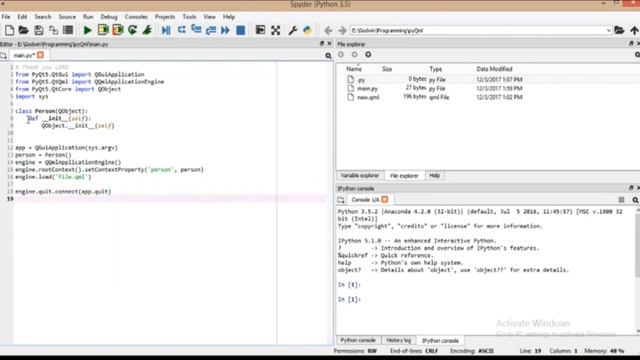
Task: Open the Source menu
Action: [x=67, y=17]
